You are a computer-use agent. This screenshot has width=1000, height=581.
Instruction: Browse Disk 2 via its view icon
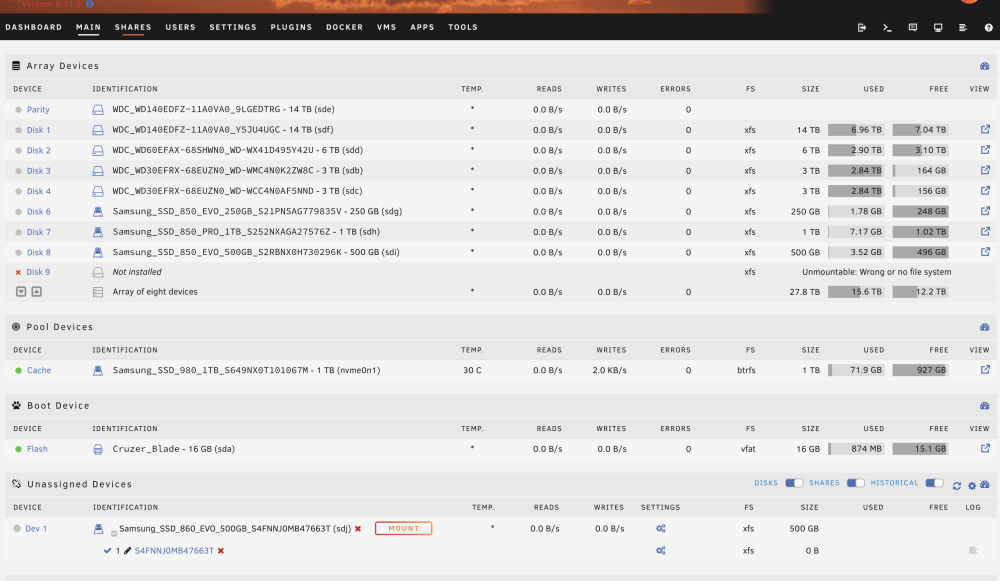coord(985,150)
